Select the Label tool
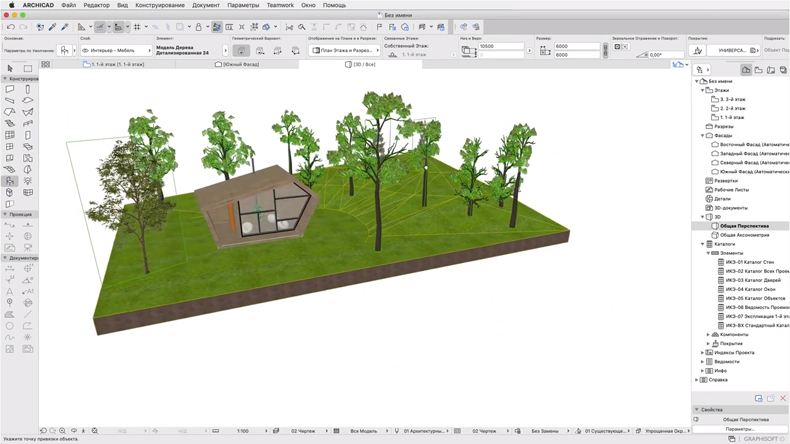This screenshot has width=790, height=444. click(x=28, y=291)
